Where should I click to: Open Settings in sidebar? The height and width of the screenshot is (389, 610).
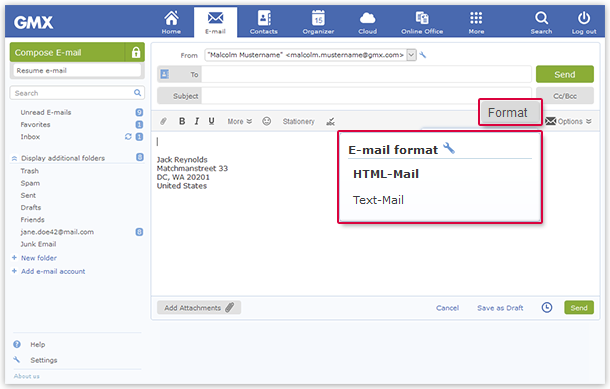coord(44,360)
